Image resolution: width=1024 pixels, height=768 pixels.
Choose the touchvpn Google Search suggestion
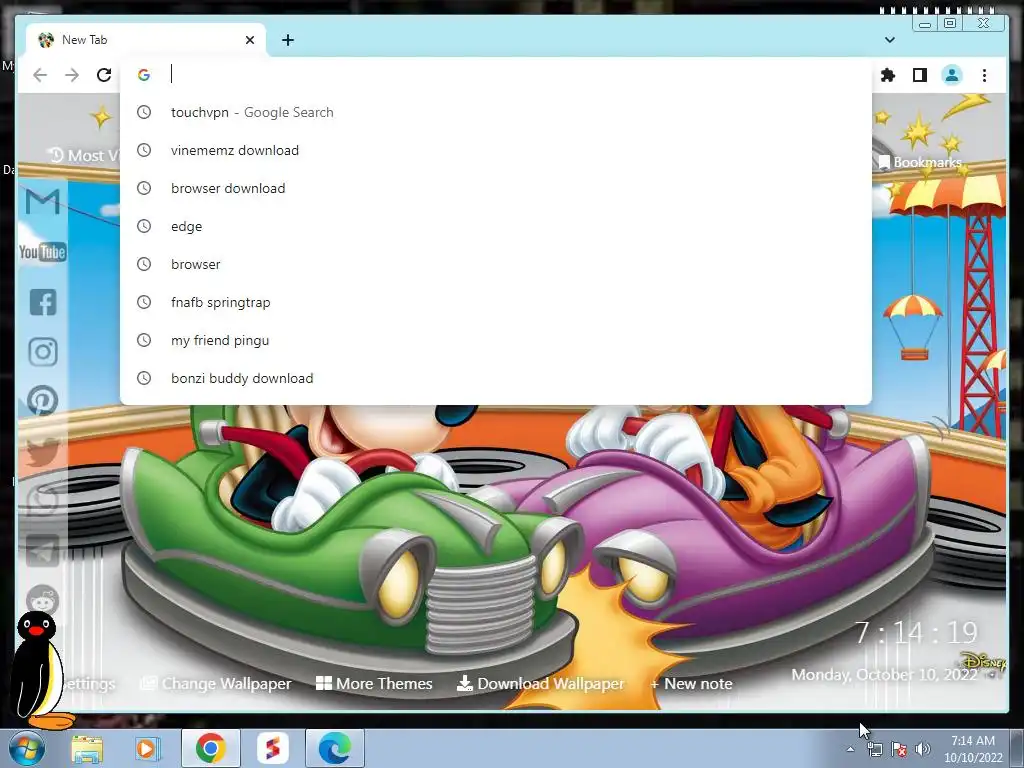point(496,112)
